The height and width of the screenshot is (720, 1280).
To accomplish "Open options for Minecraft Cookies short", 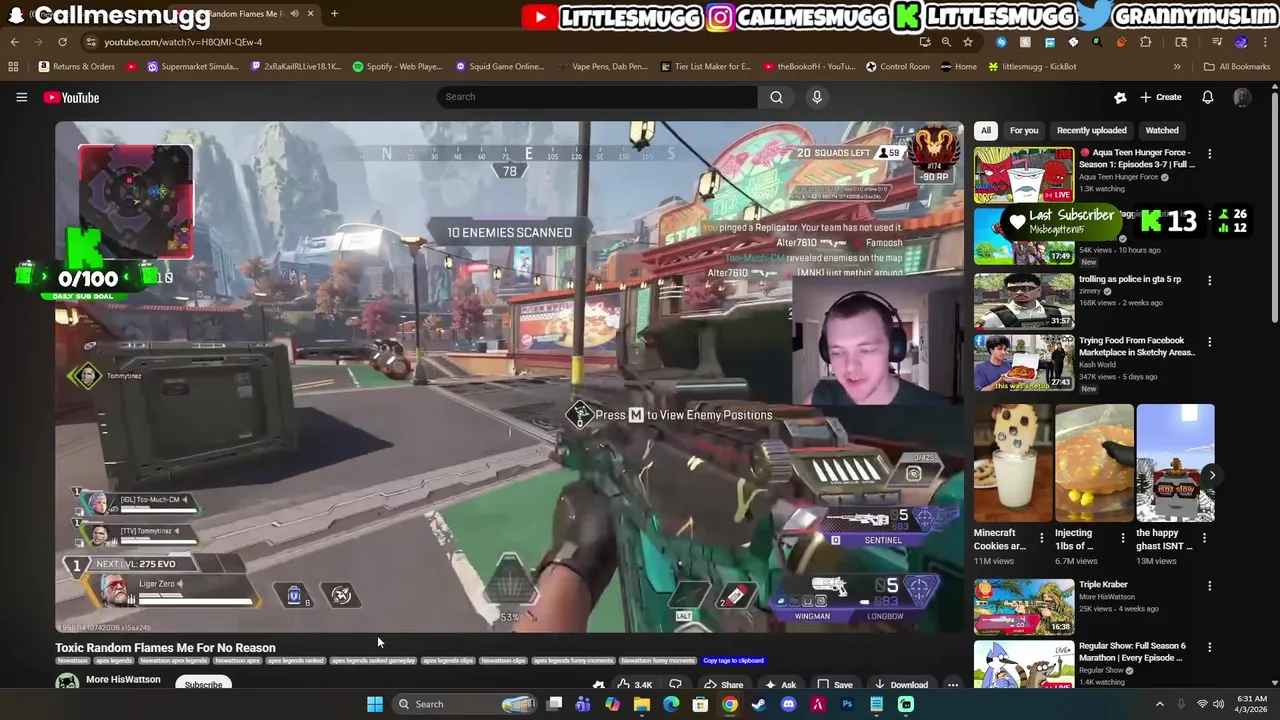I will click(1041, 538).
